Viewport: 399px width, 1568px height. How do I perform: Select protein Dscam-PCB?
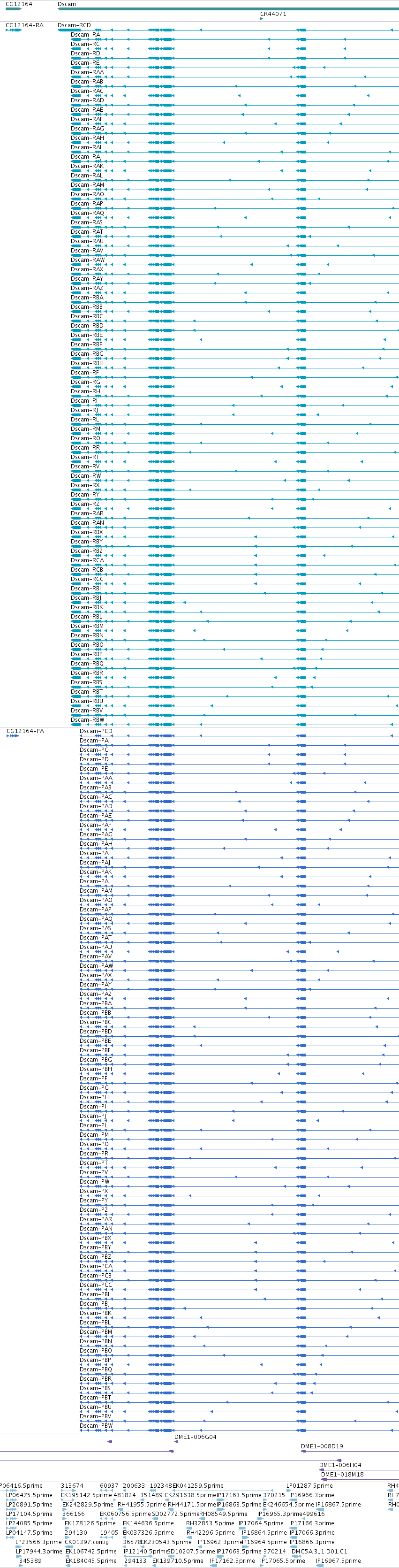[x=96, y=1276]
